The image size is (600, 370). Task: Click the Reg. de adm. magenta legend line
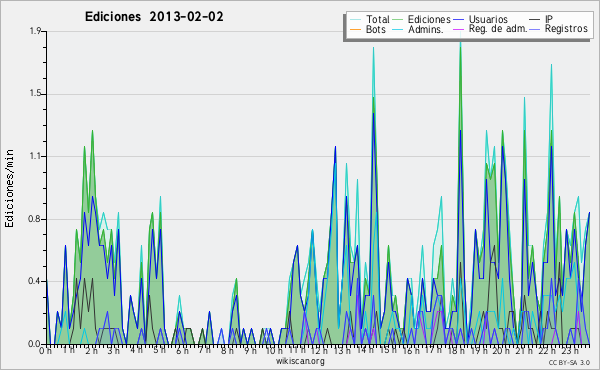(458, 29)
